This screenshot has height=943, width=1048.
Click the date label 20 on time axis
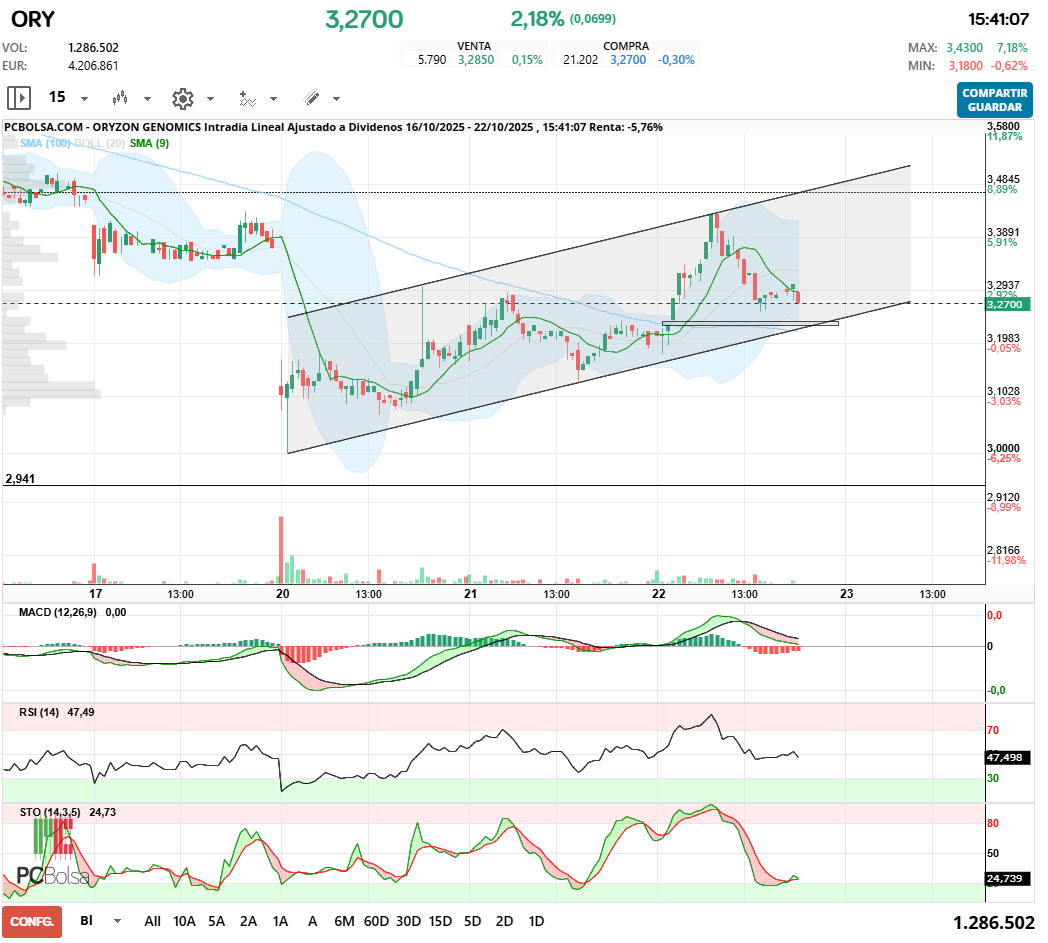coord(283,593)
